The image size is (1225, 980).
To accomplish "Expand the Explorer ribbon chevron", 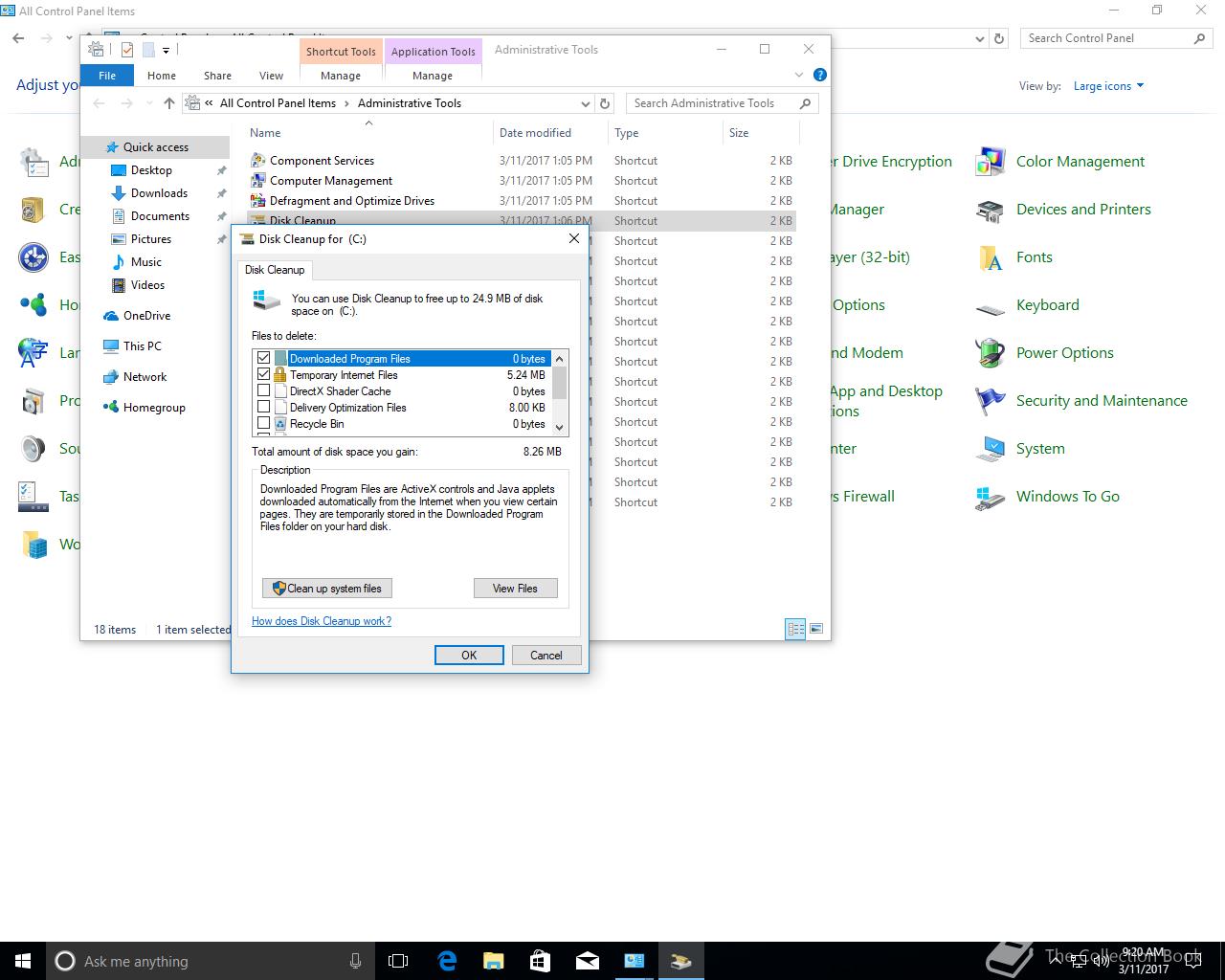I will [799, 75].
